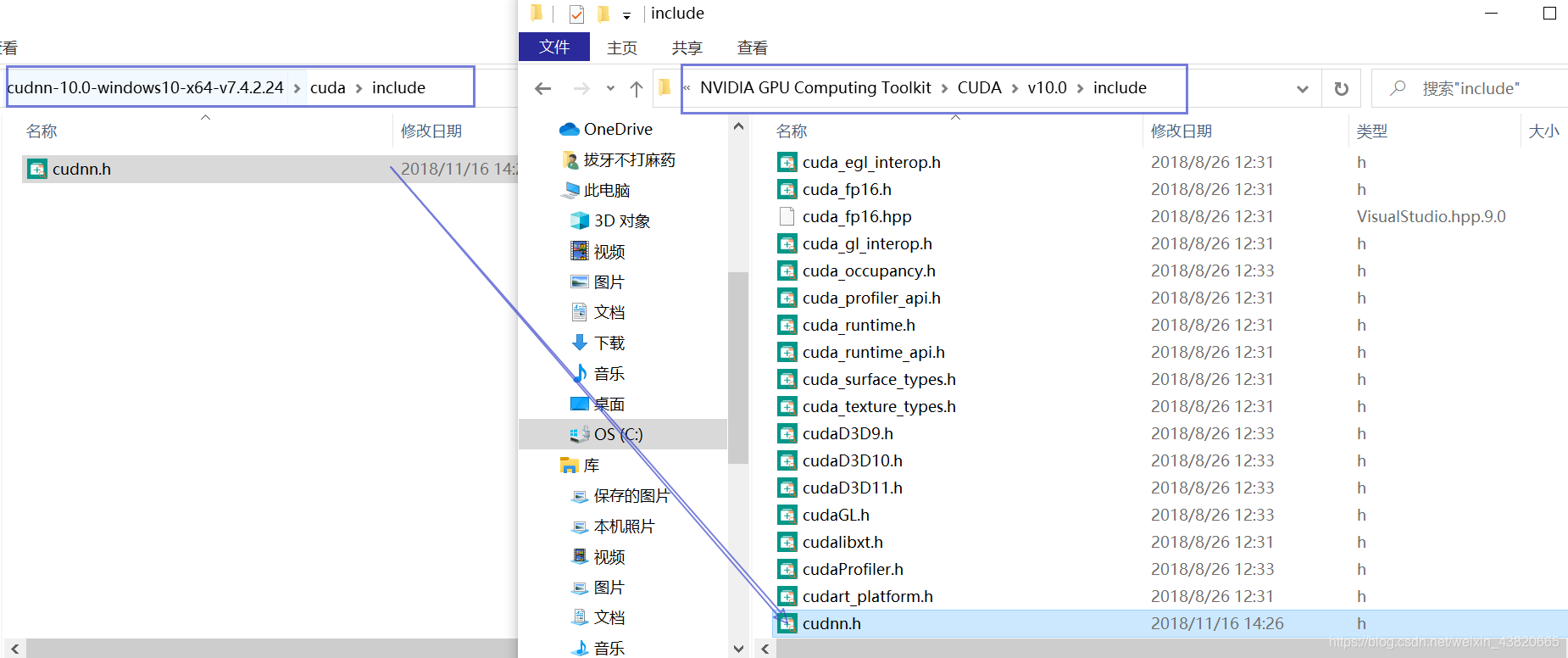Click the properties checkmark icon in title bar
1568x658 pixels.
coord(576,14)
